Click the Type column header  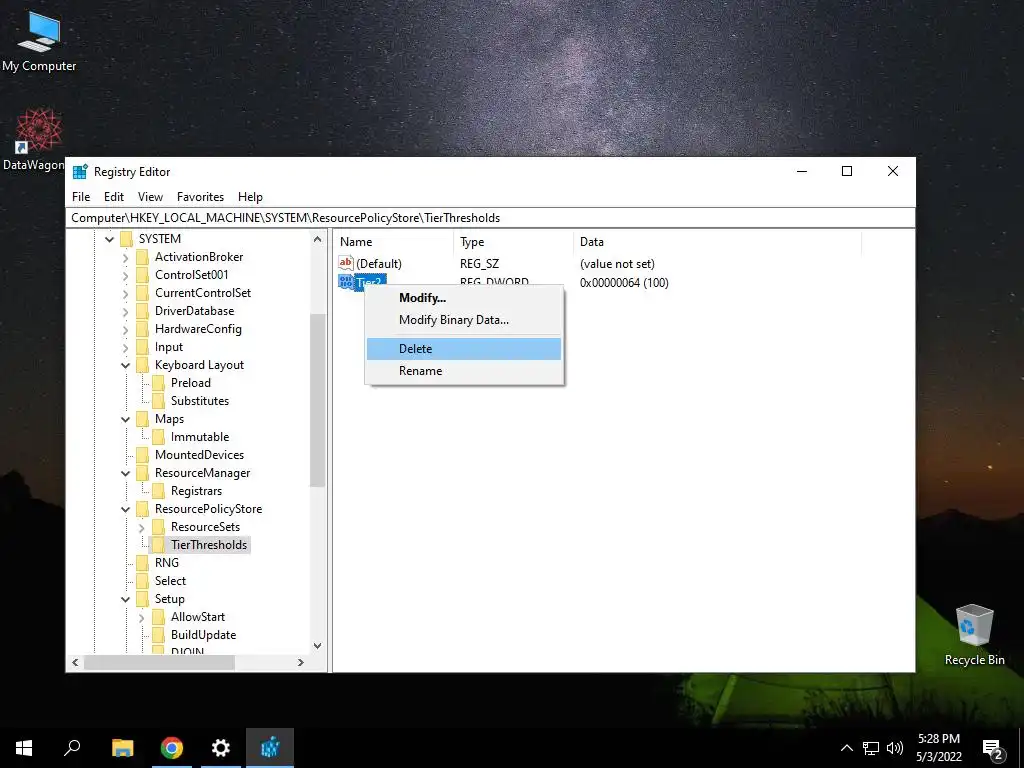pyautogui.click(x=513, y=242)
